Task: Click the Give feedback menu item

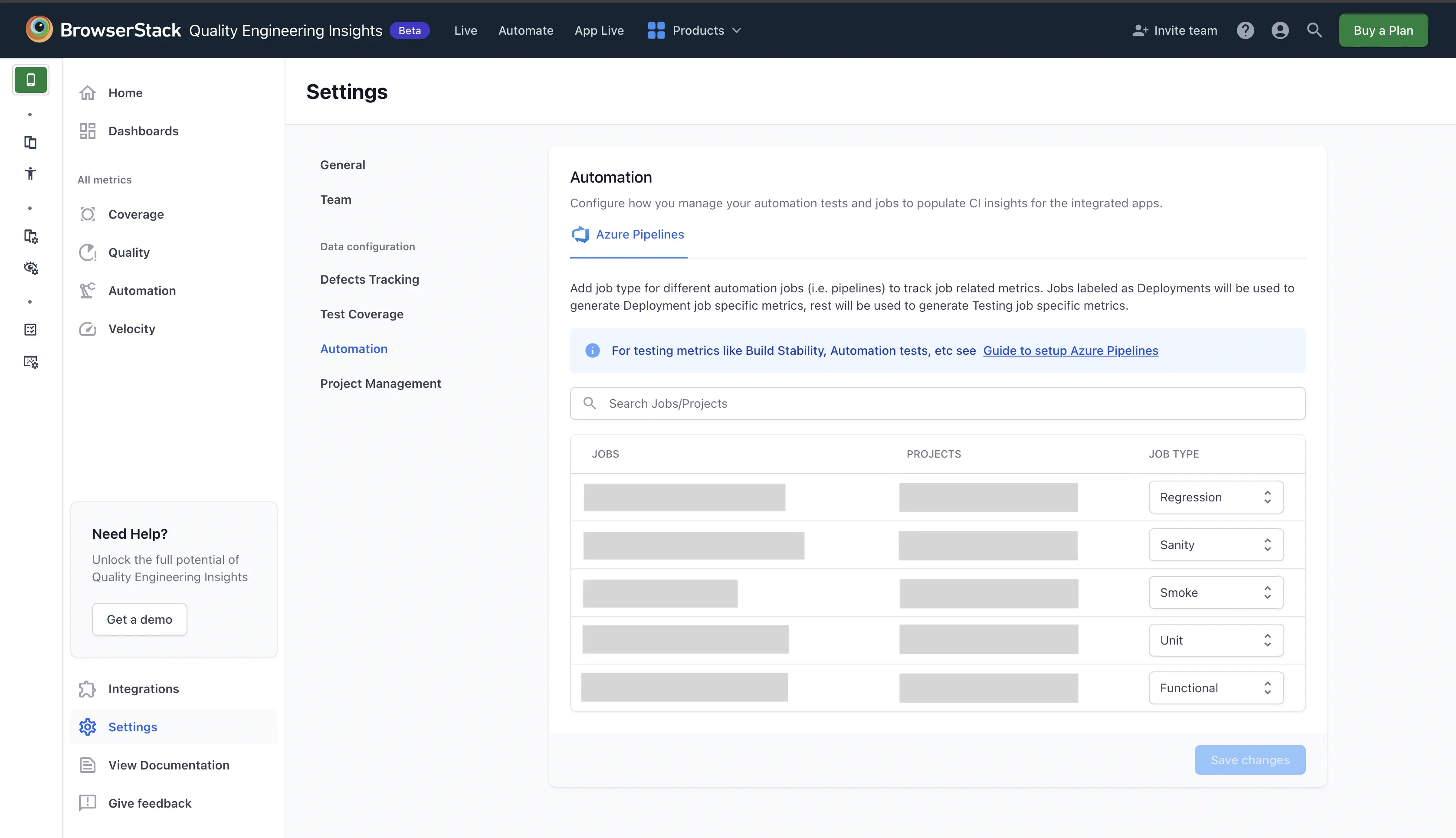Action: [x=150, y=803]
